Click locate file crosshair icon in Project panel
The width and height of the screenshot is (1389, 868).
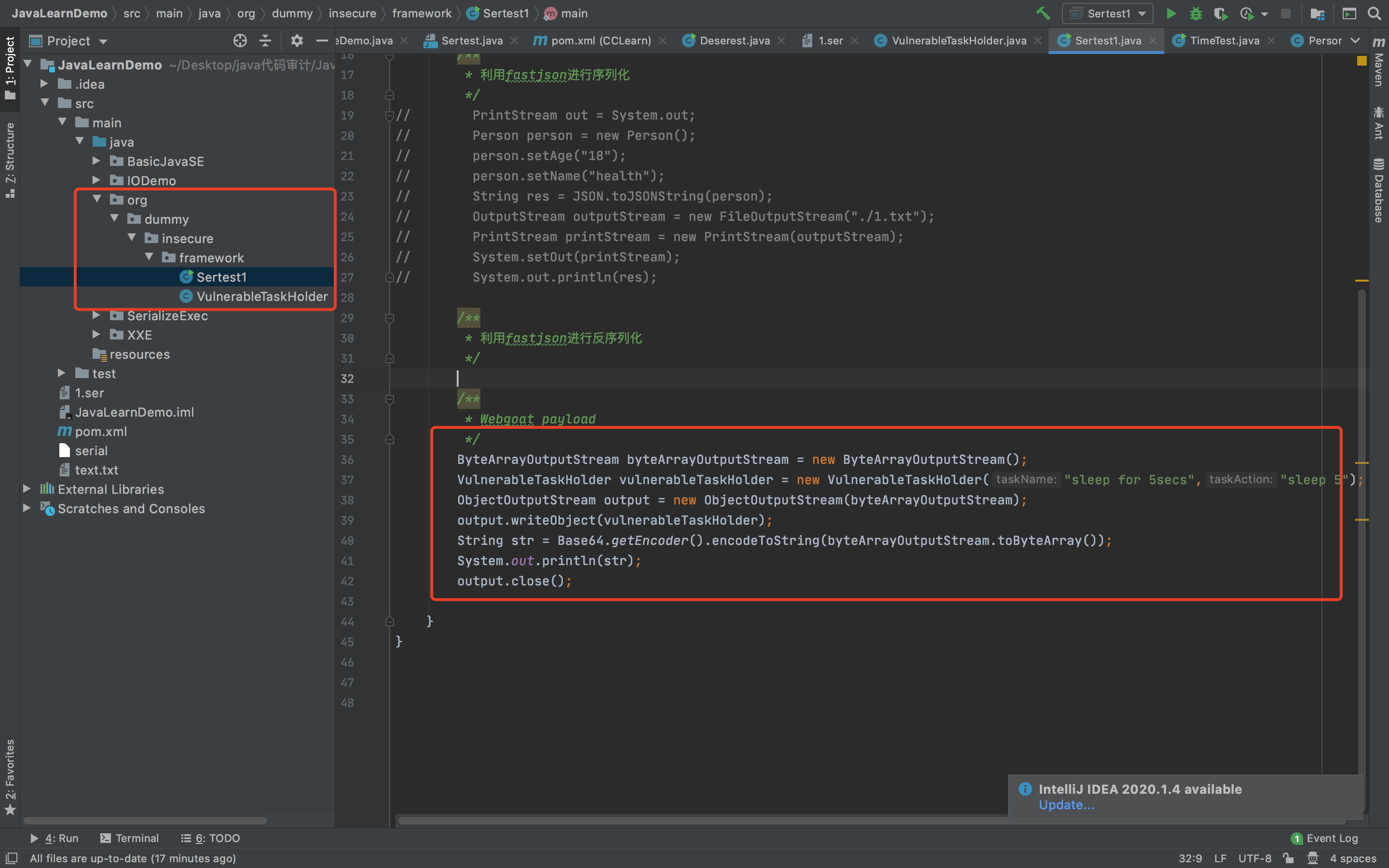[x=240, y=41]
